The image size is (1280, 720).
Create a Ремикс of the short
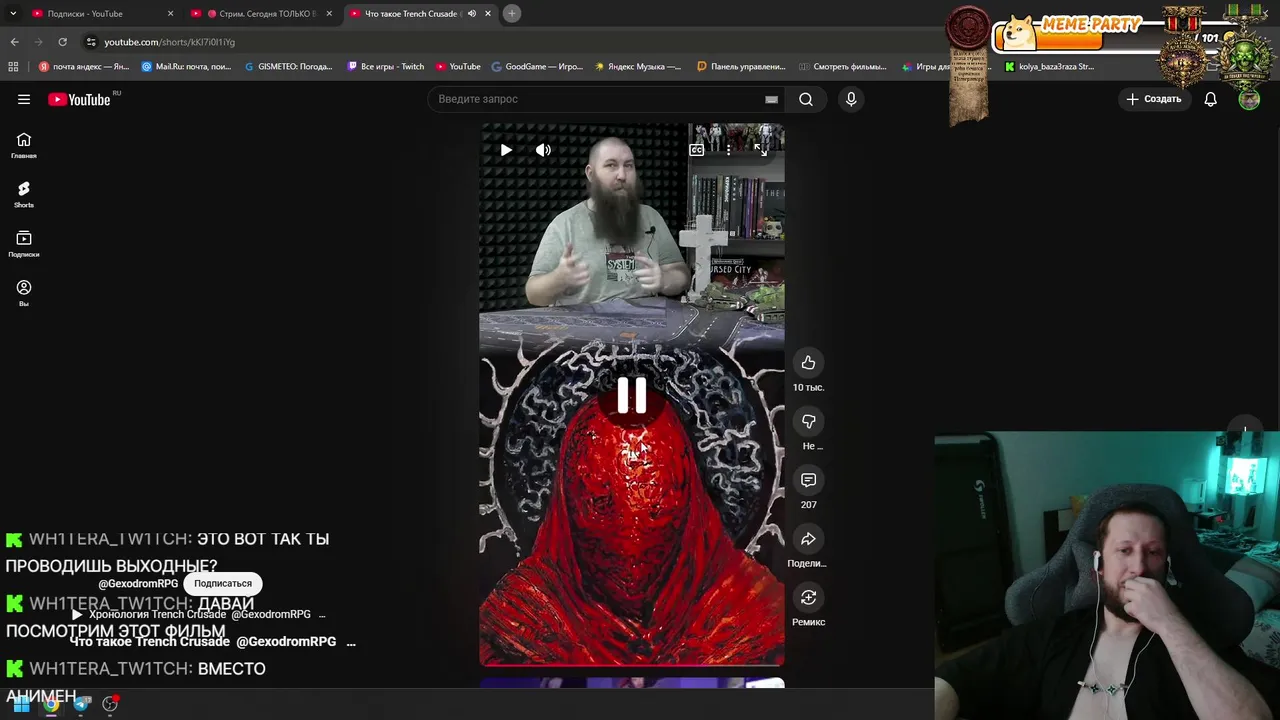(808, 598)
